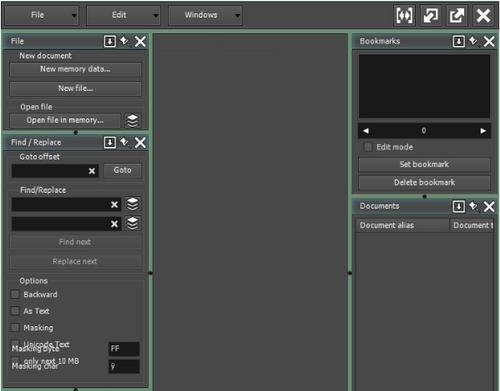Open history stack for the Find field
Viewport: 500px width, 391px height.
pyautogui.click(x=133, y=204)
